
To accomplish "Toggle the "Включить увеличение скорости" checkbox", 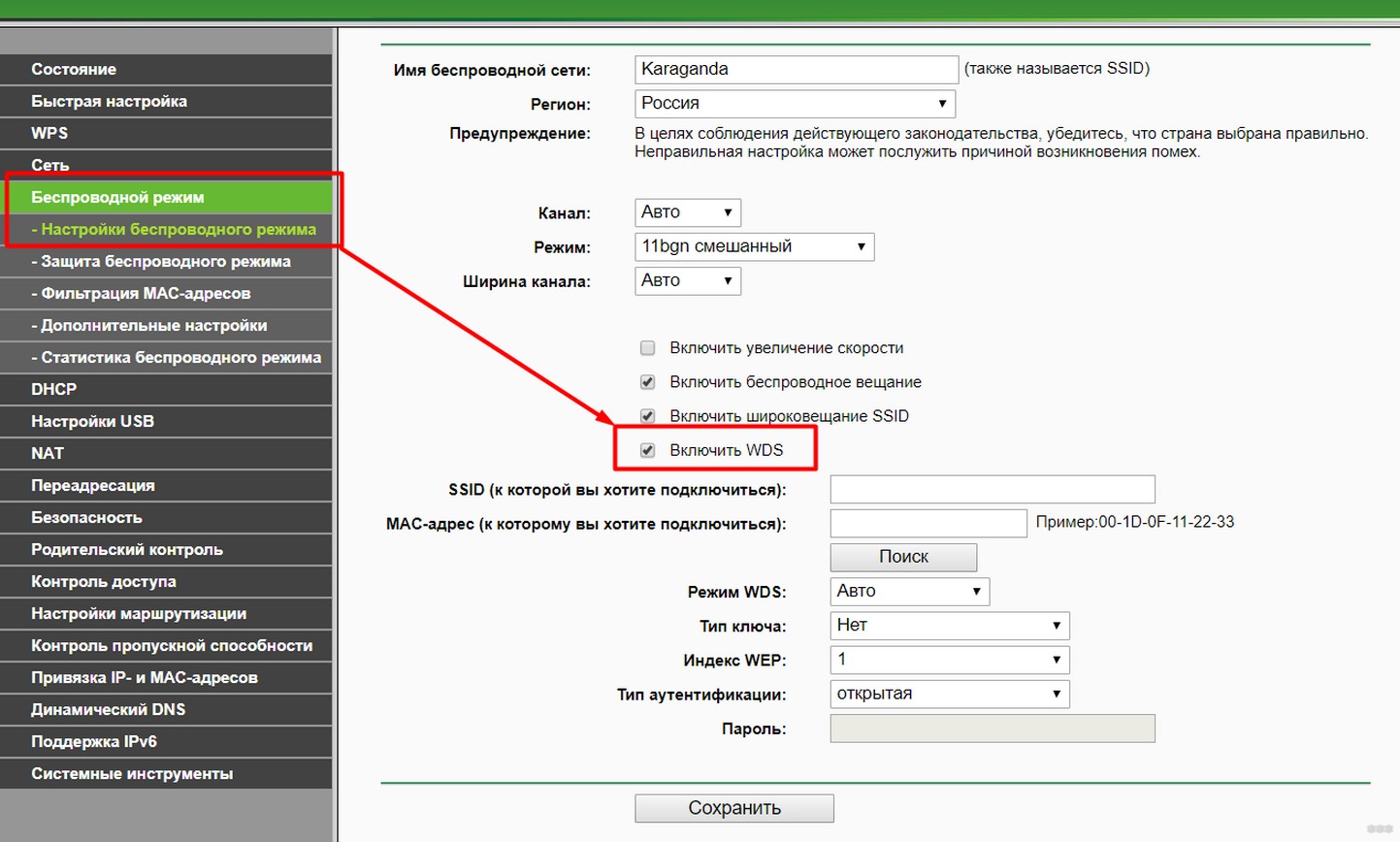I will [x=647, y=348].
